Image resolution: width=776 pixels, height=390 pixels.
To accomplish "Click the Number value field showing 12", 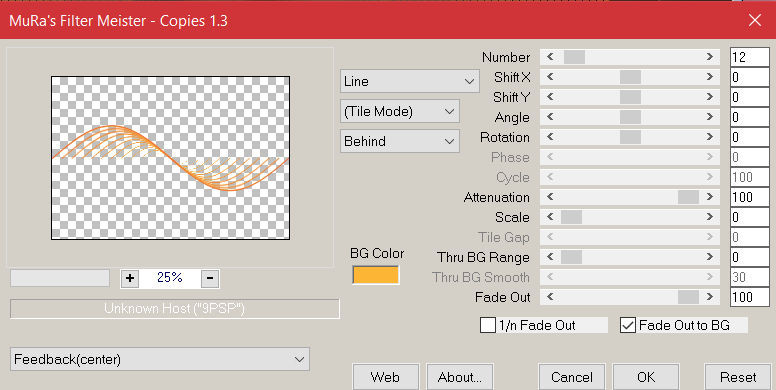I will pos(750,57).
